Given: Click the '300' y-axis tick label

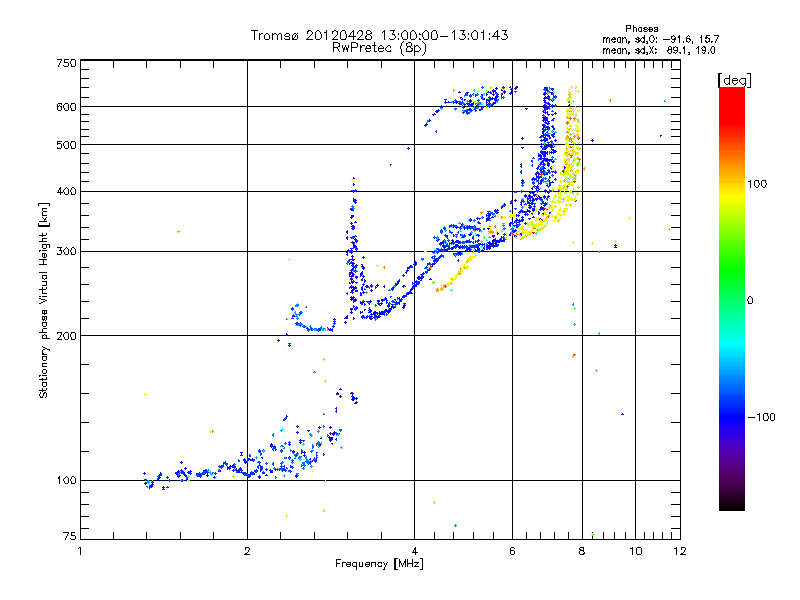Looking at the screenshot, I should tap(66, 252).
